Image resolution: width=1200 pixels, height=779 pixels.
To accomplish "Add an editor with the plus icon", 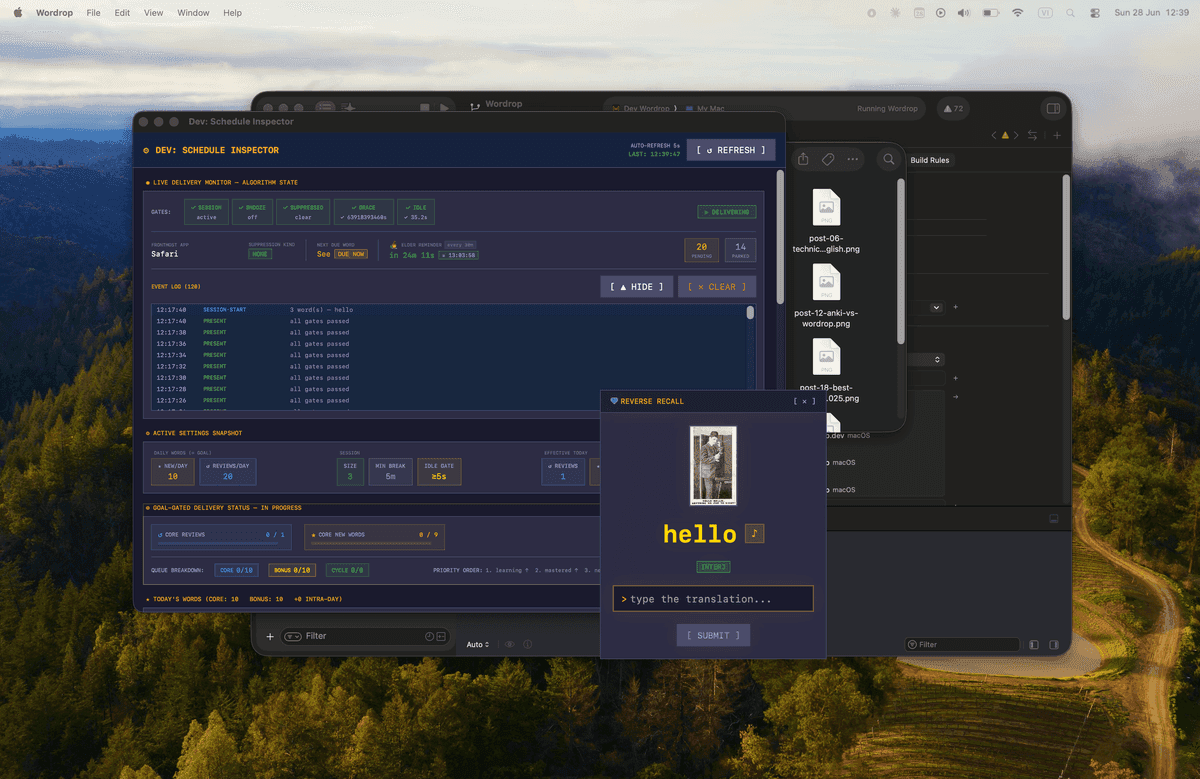I will [x=1057, y=135].
